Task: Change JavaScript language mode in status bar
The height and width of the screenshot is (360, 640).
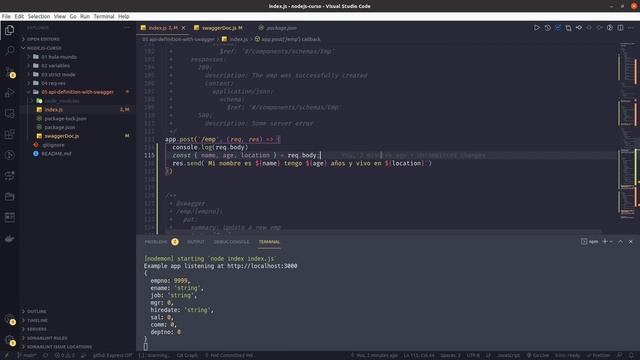Action: click(x=509, y=356)
